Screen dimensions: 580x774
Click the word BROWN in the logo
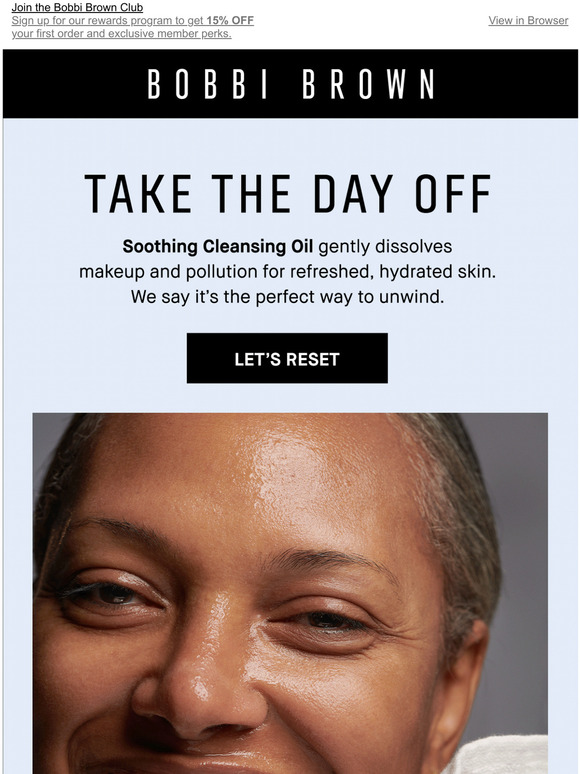click(368, 84)
